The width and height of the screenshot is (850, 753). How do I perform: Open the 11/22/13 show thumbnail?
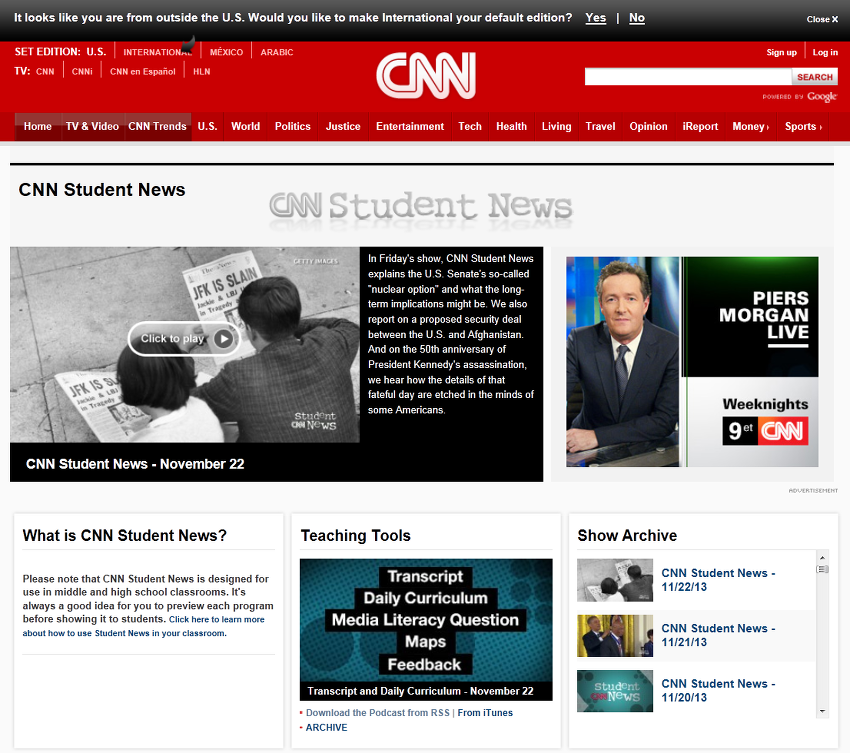[x=615, y=580]
